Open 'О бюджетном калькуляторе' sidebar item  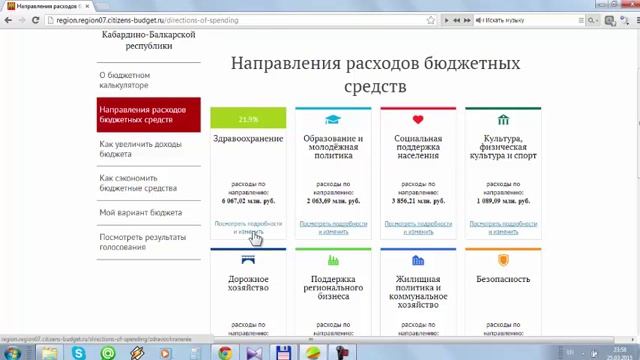click(149, 80)
